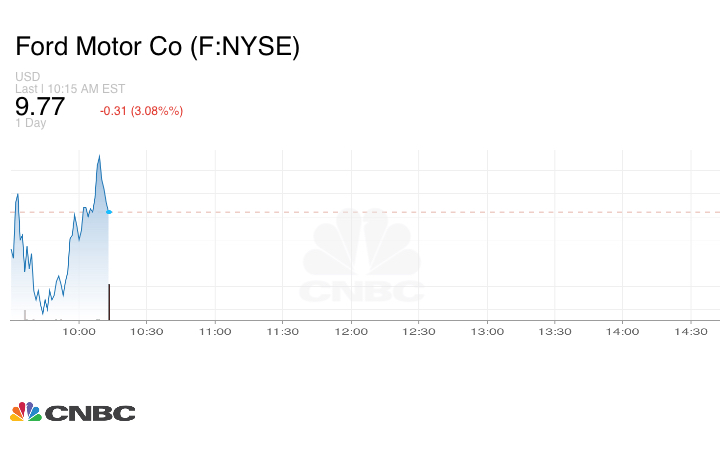Click the 10:00 time axis label
The height and width of the screenshot is (450, 720).
[x=79, y=331]
